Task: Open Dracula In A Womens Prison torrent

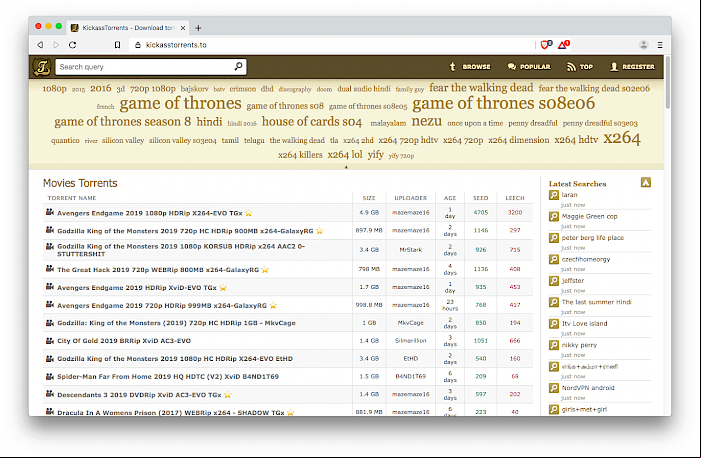Action: pyautogui.click(x=170, y=412)
